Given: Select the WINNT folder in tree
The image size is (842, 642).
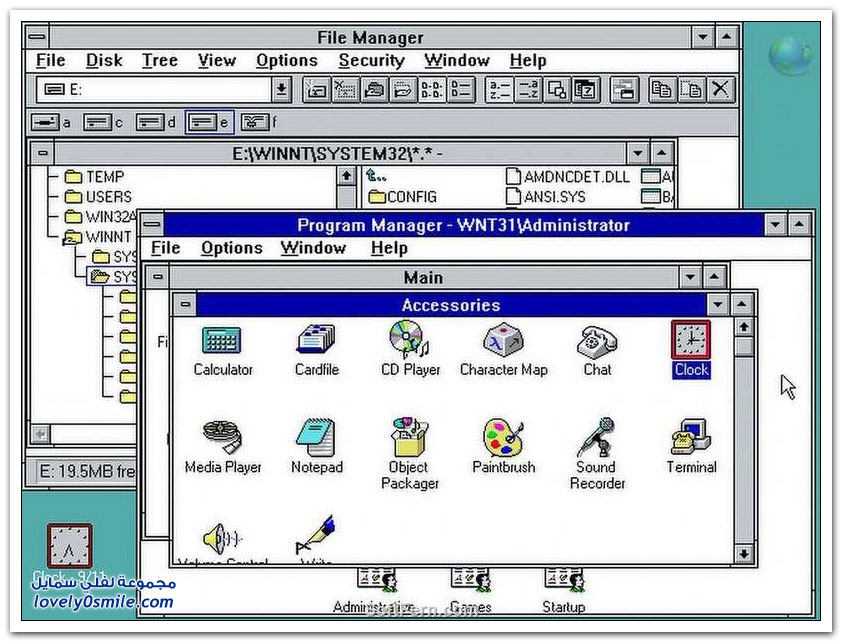Looking at the screenshot, I should click(x=98, y=237).
